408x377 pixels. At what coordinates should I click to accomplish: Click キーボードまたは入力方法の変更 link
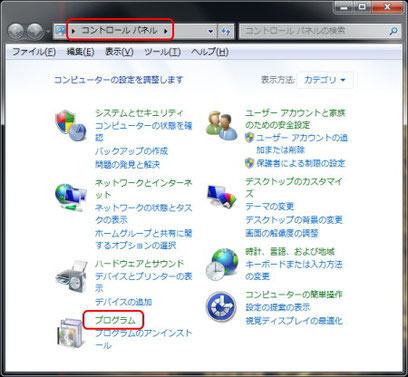pyautogui.click(x=294, y=270)
